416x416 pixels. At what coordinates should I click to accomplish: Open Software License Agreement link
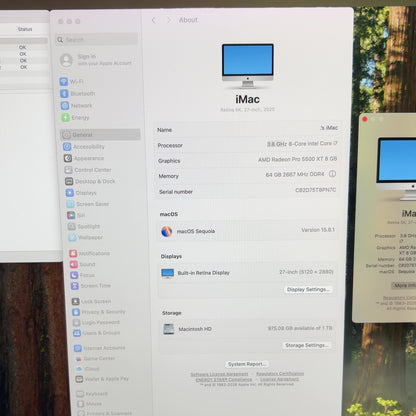coord(219,374)
